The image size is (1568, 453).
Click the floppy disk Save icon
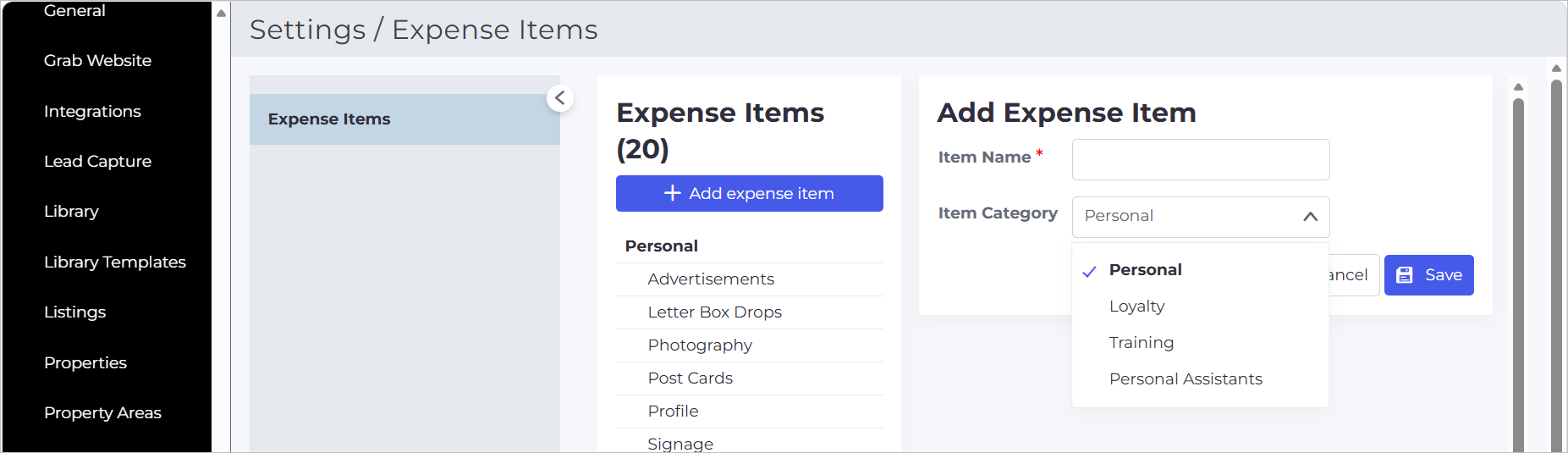tap(1405, 275)
